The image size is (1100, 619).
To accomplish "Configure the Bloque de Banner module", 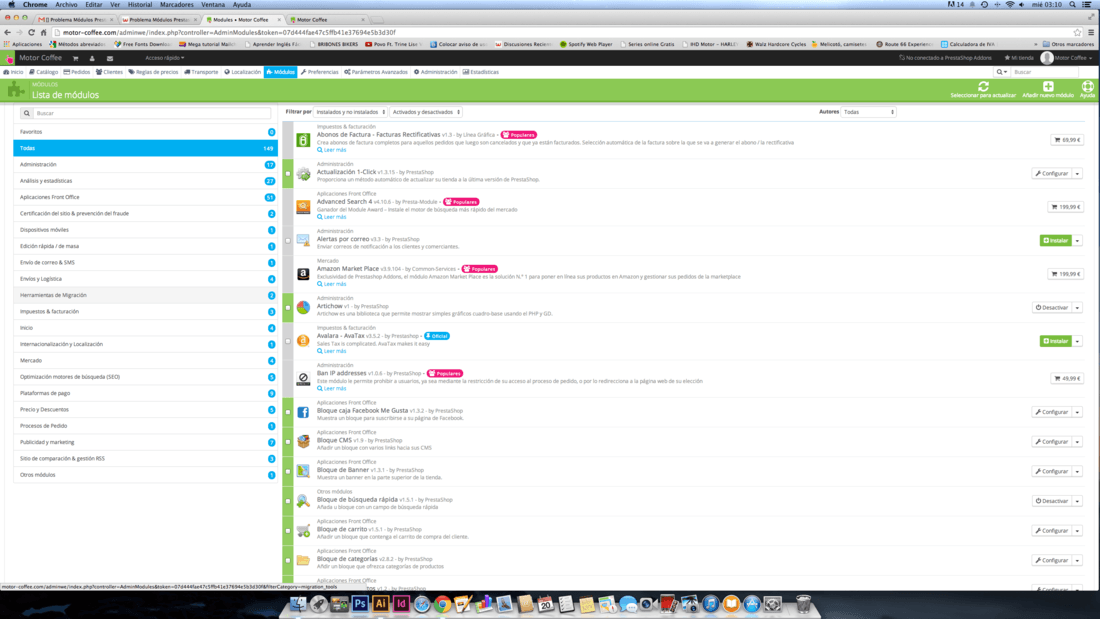I will pos(1052,472).
